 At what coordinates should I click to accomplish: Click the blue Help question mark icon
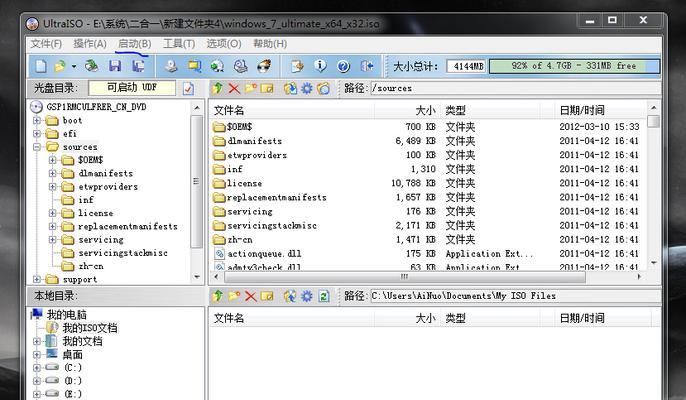343,66
